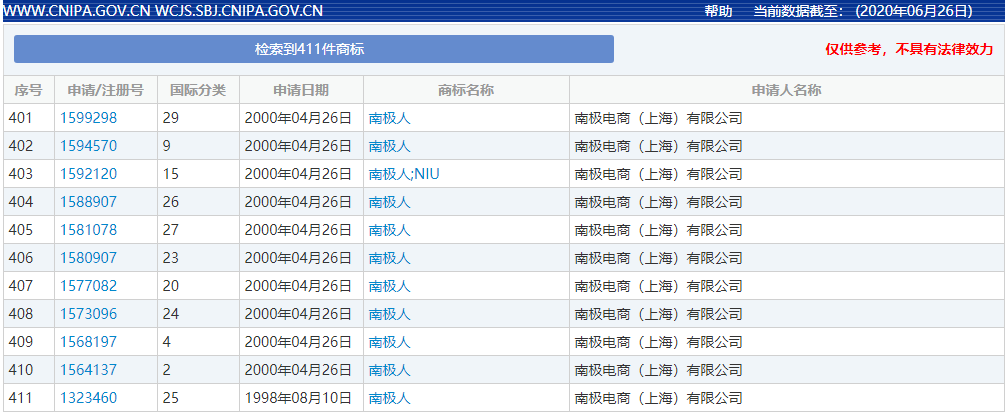This screenshot has width=1007, height=415.
Task: Click the 国际分类 column header
Action: pos(198,90)
